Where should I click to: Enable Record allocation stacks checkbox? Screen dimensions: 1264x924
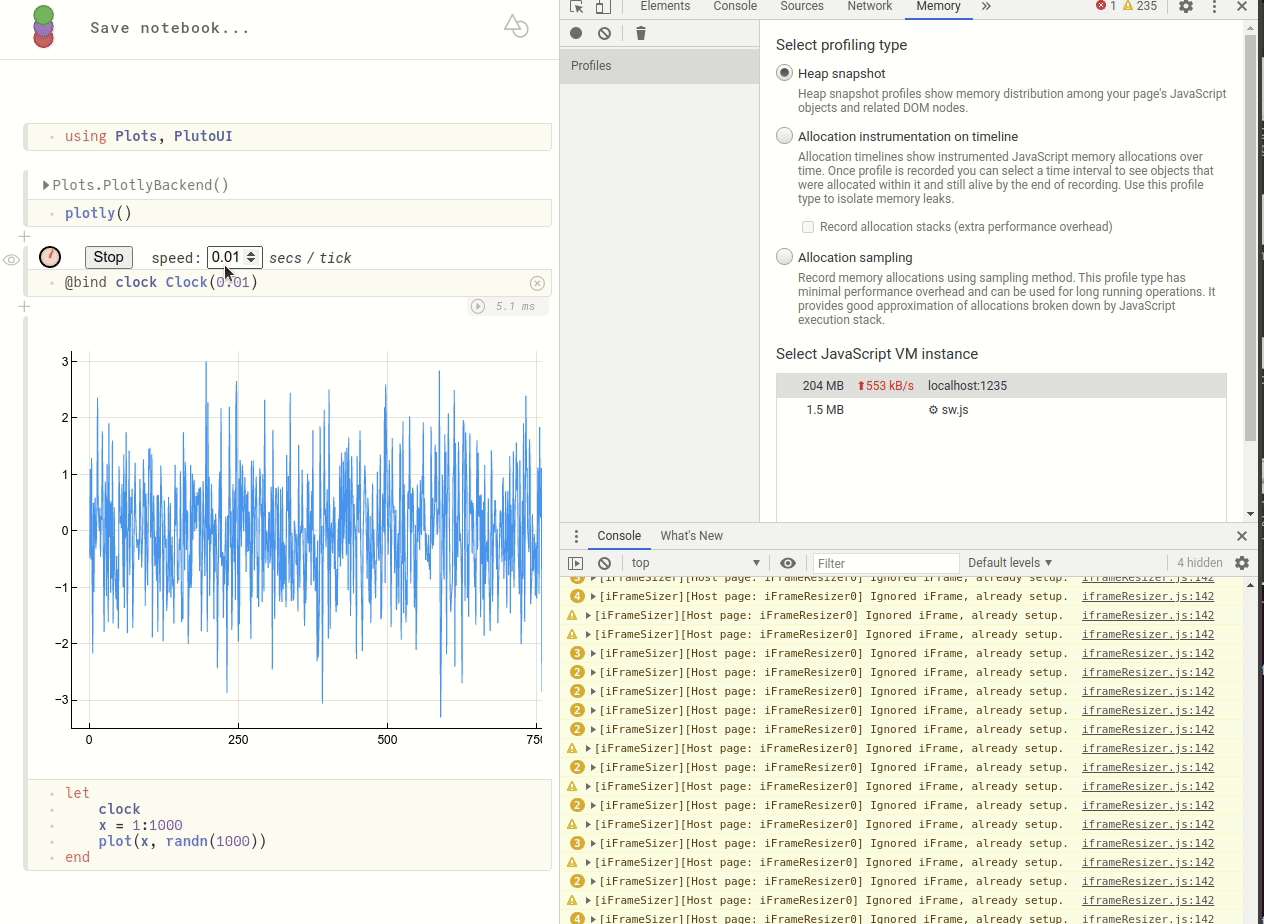coord(808,227)
